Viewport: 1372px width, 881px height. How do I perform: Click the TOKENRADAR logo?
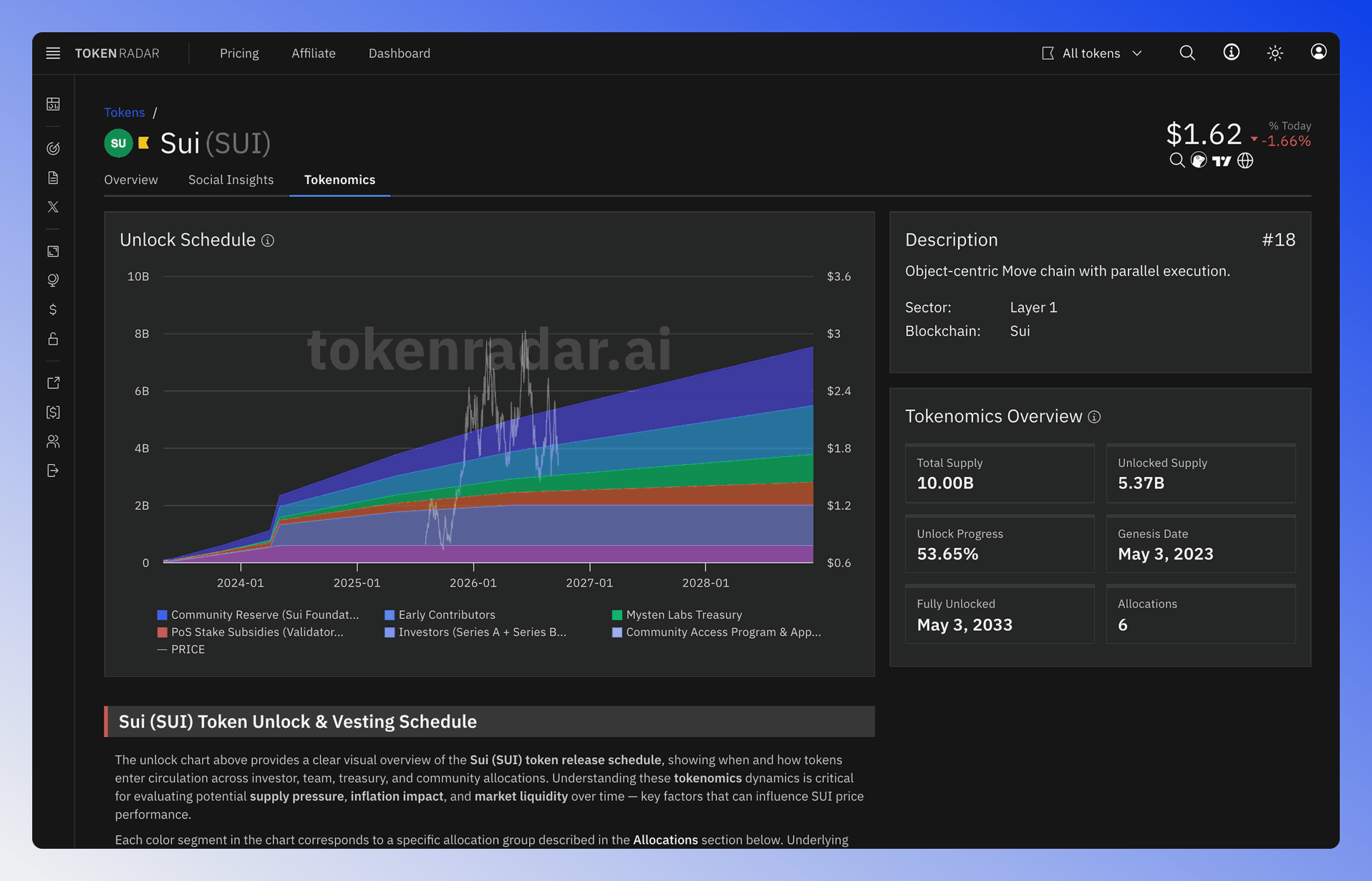pyautogui.click(x=117, y=53)
